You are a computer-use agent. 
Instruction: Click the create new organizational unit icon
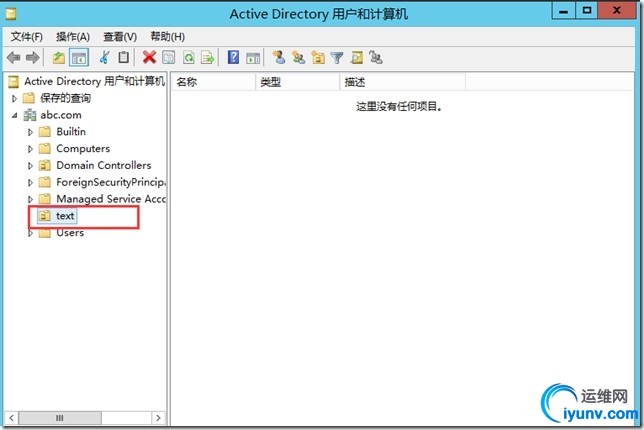click(x=318, y=57)
